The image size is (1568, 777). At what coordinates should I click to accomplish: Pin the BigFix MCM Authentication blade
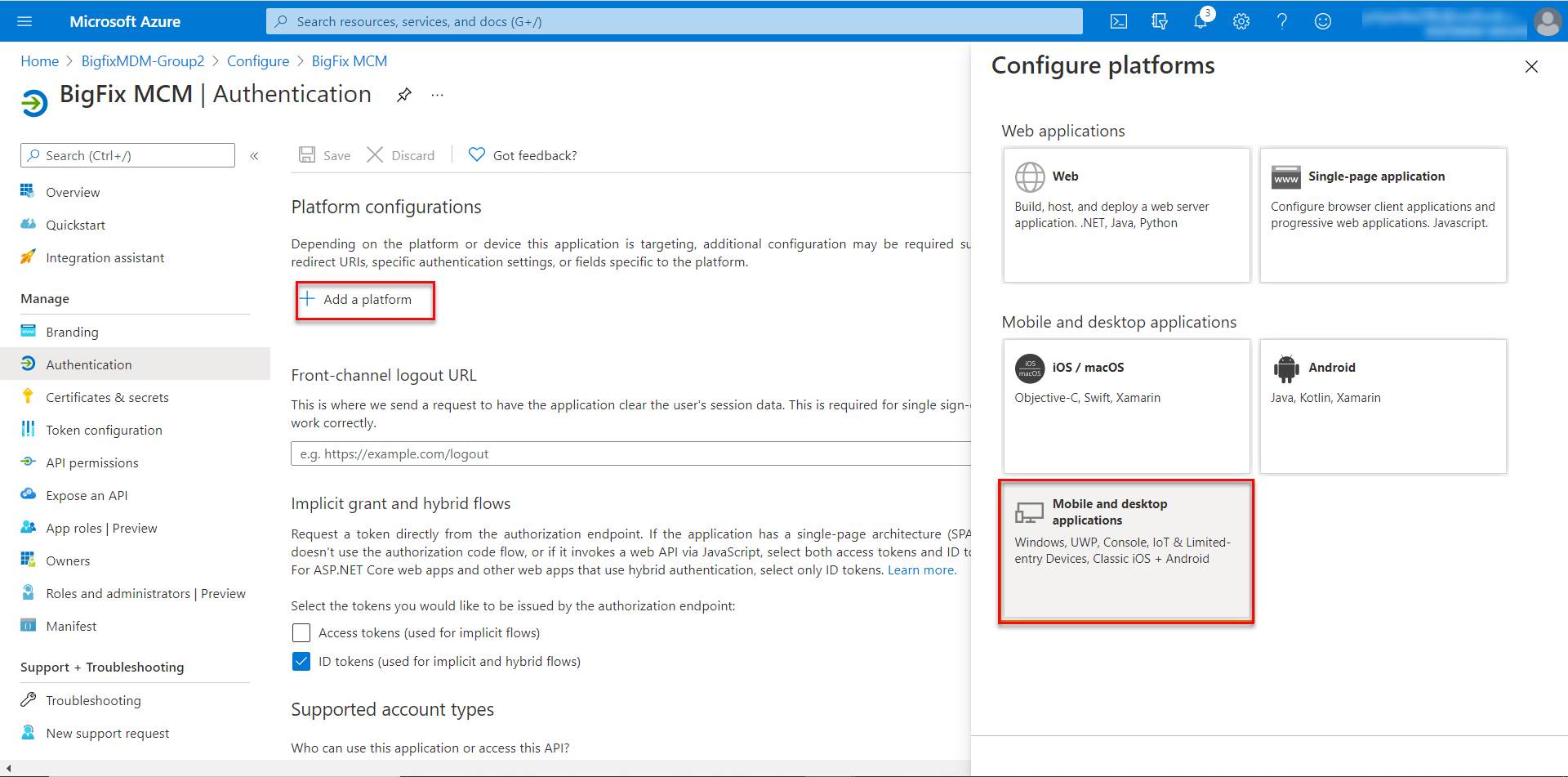click(x=404, y=95)
